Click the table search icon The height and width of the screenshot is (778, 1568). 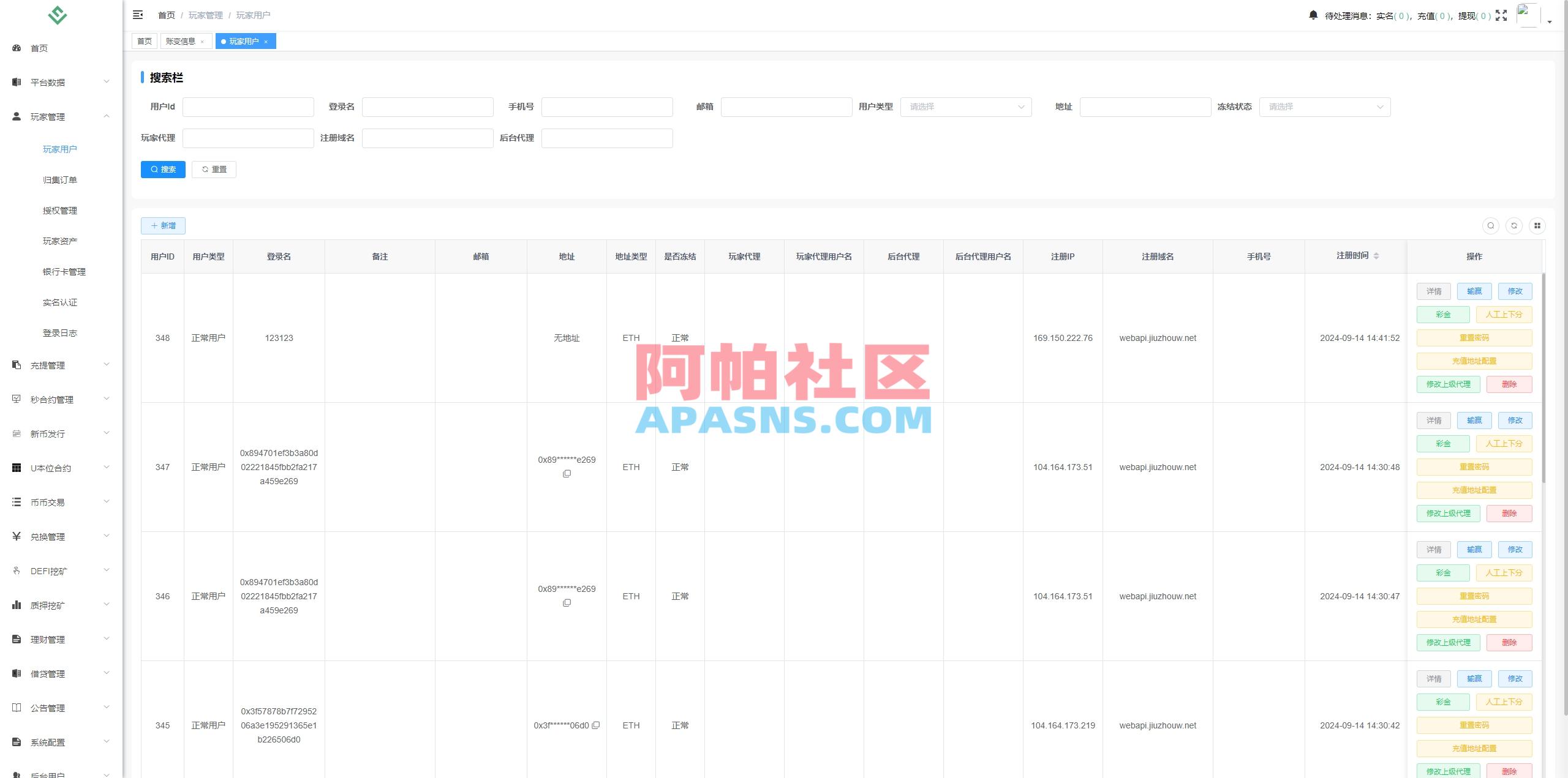(x=1491, y=225)
